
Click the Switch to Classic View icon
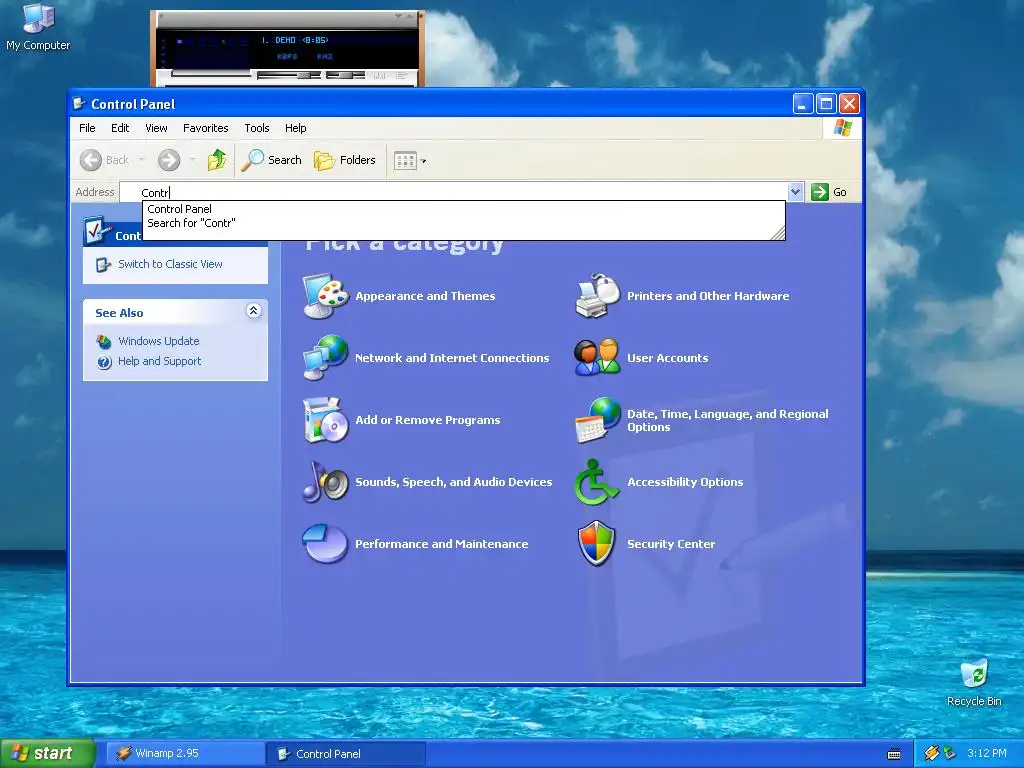103,264
